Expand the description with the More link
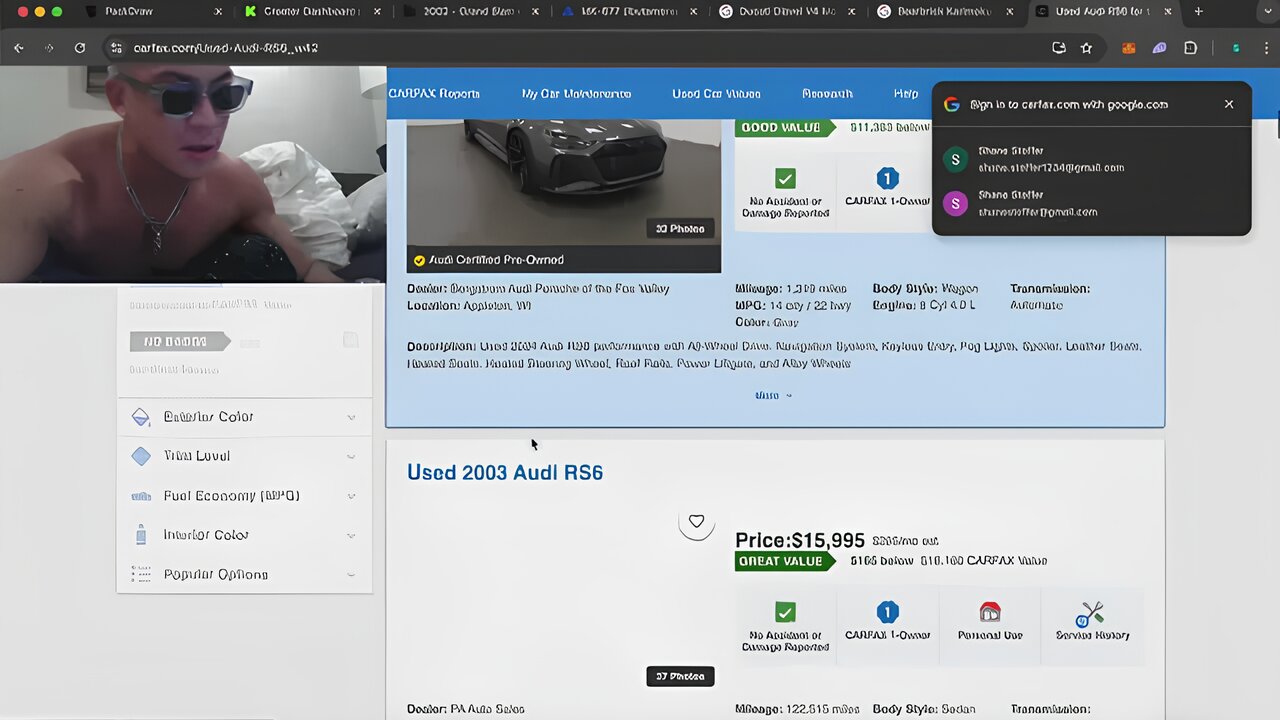The height and width of the screenshot is (720, 1280). point(773,395)
